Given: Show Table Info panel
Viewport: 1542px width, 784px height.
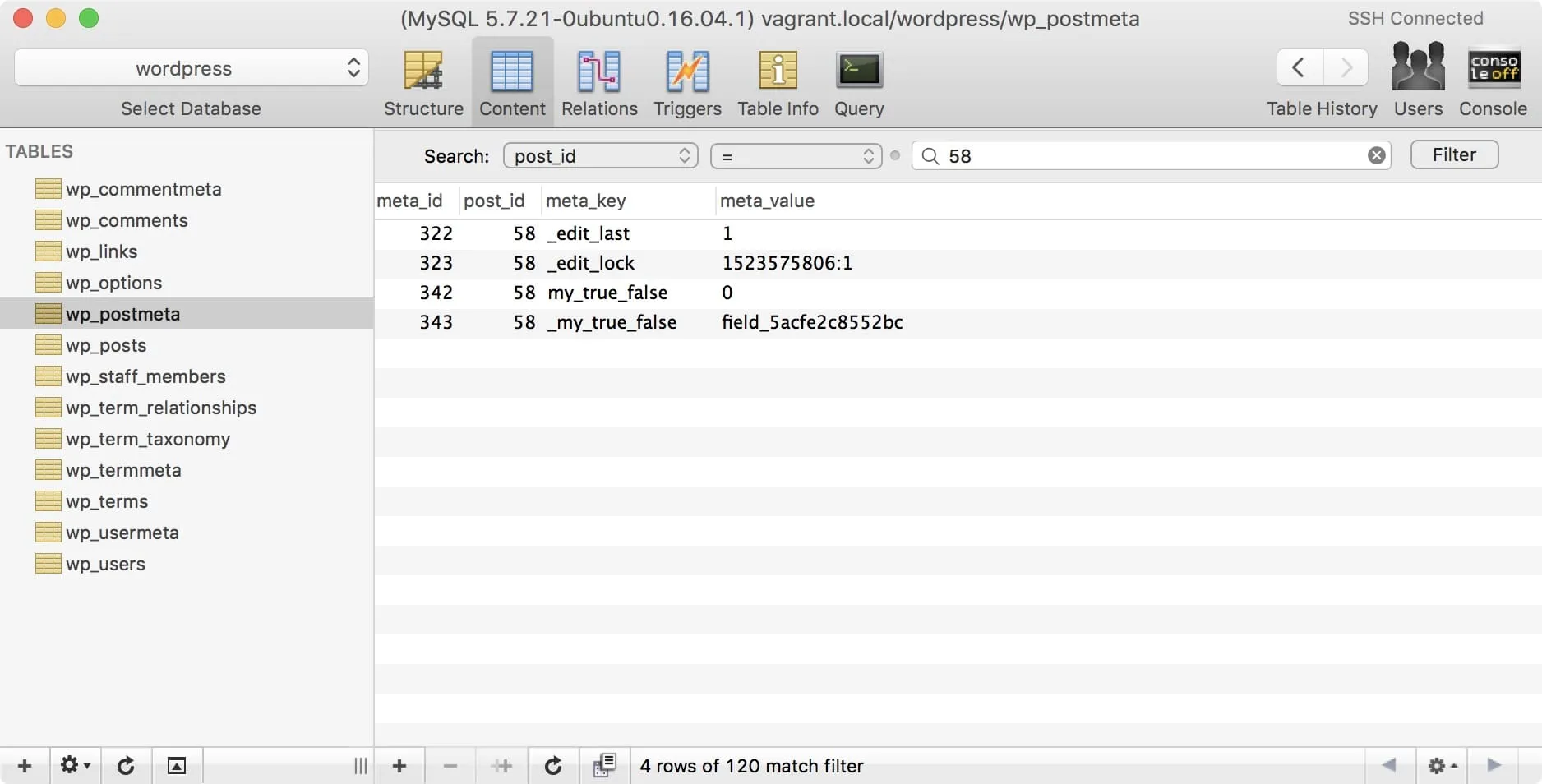Looking at the screenshot, I should click(x=778, y=71).
